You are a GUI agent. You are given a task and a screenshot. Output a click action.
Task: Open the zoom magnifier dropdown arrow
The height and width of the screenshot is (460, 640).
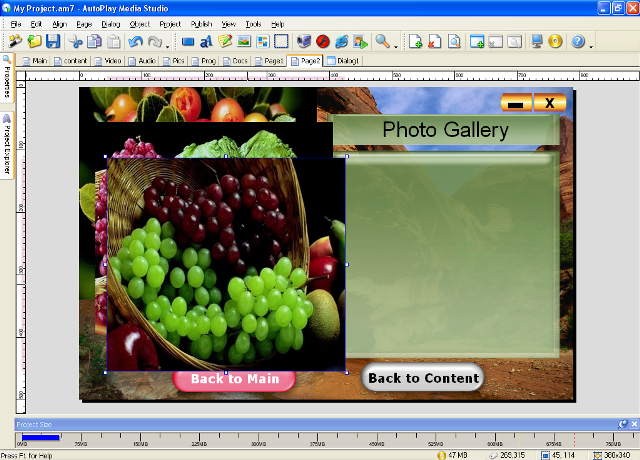pos(396,44)
